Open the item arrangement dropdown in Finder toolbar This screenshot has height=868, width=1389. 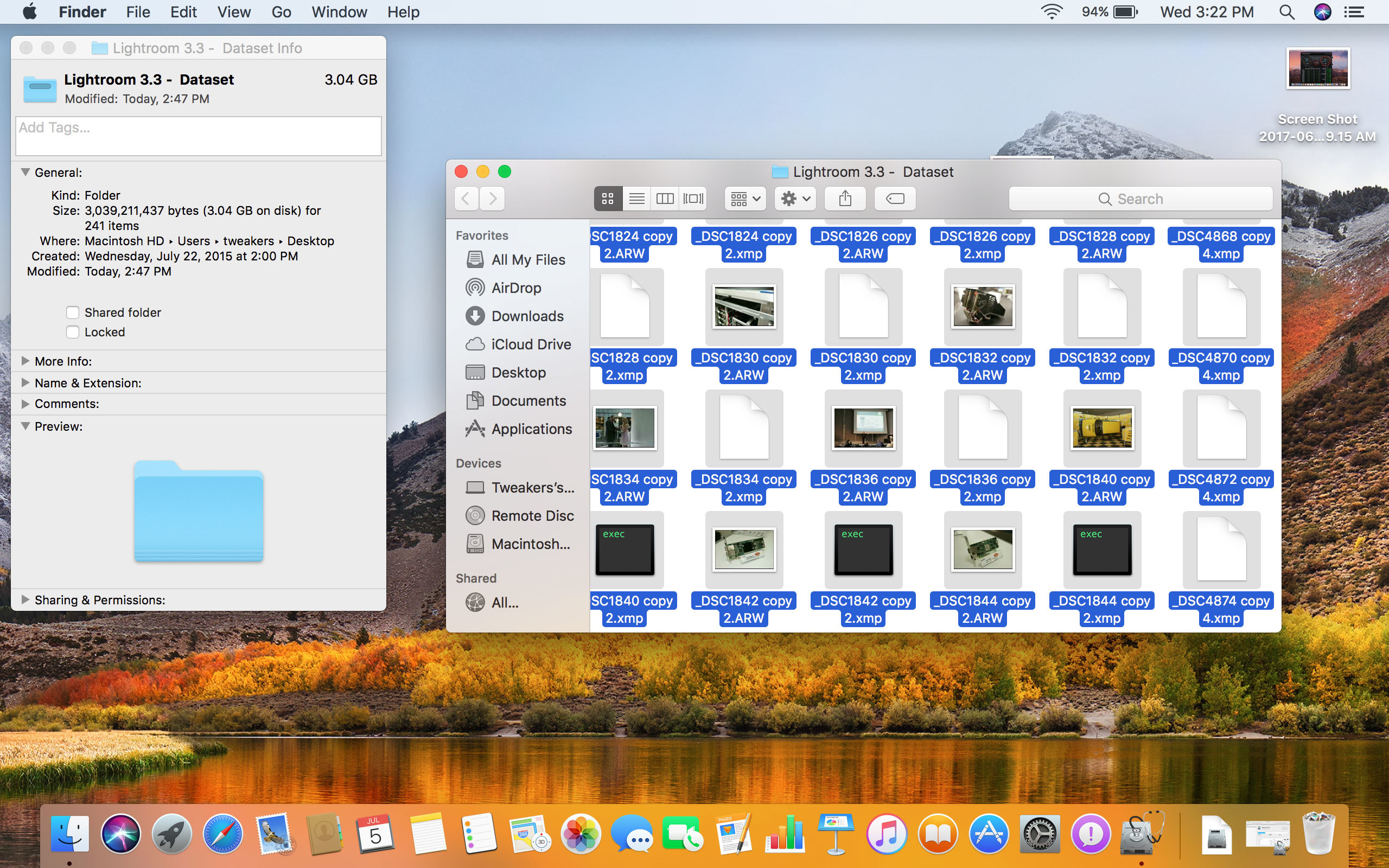point(746,199)
